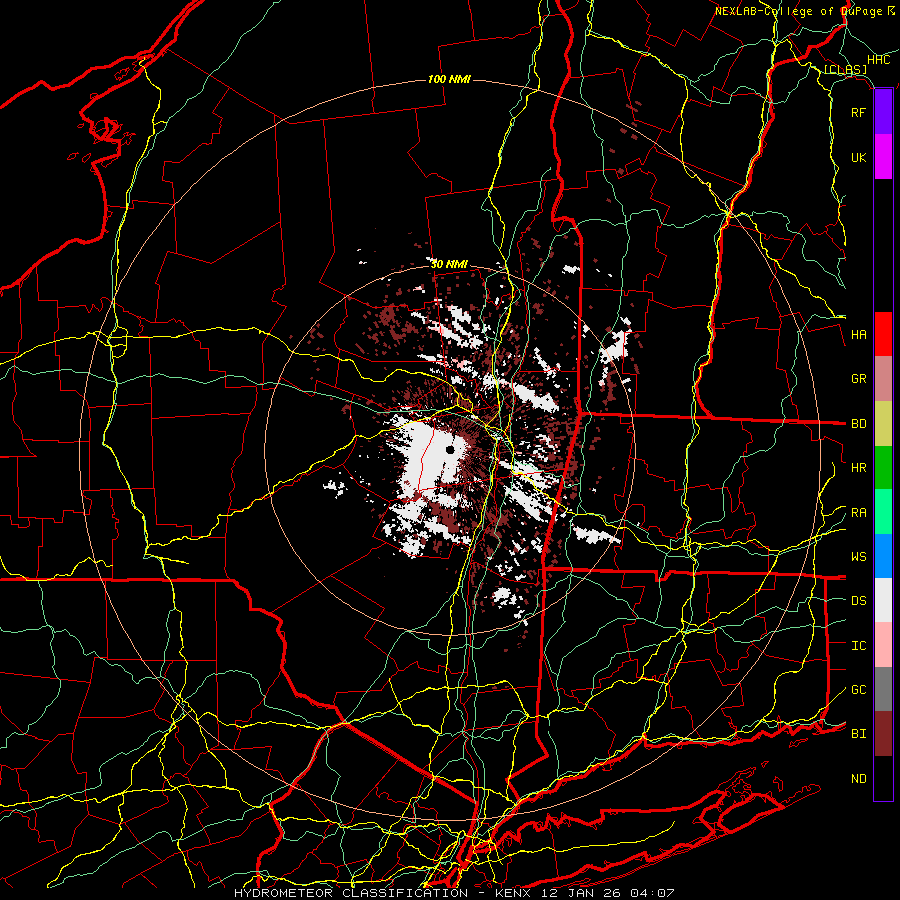Click the HA legend label

(x=859, y=334)
